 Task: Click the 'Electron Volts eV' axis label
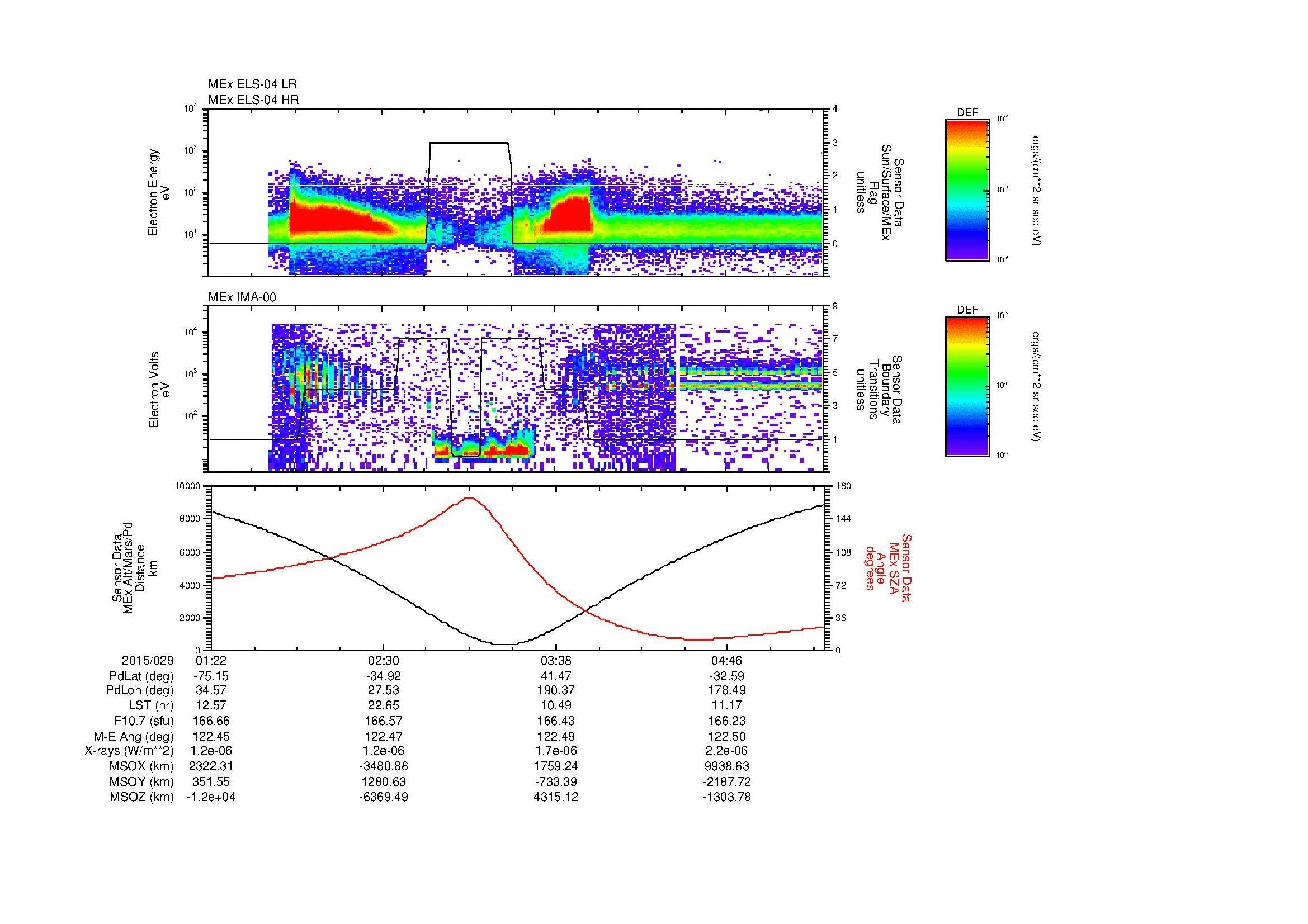[x=160, y=390]
